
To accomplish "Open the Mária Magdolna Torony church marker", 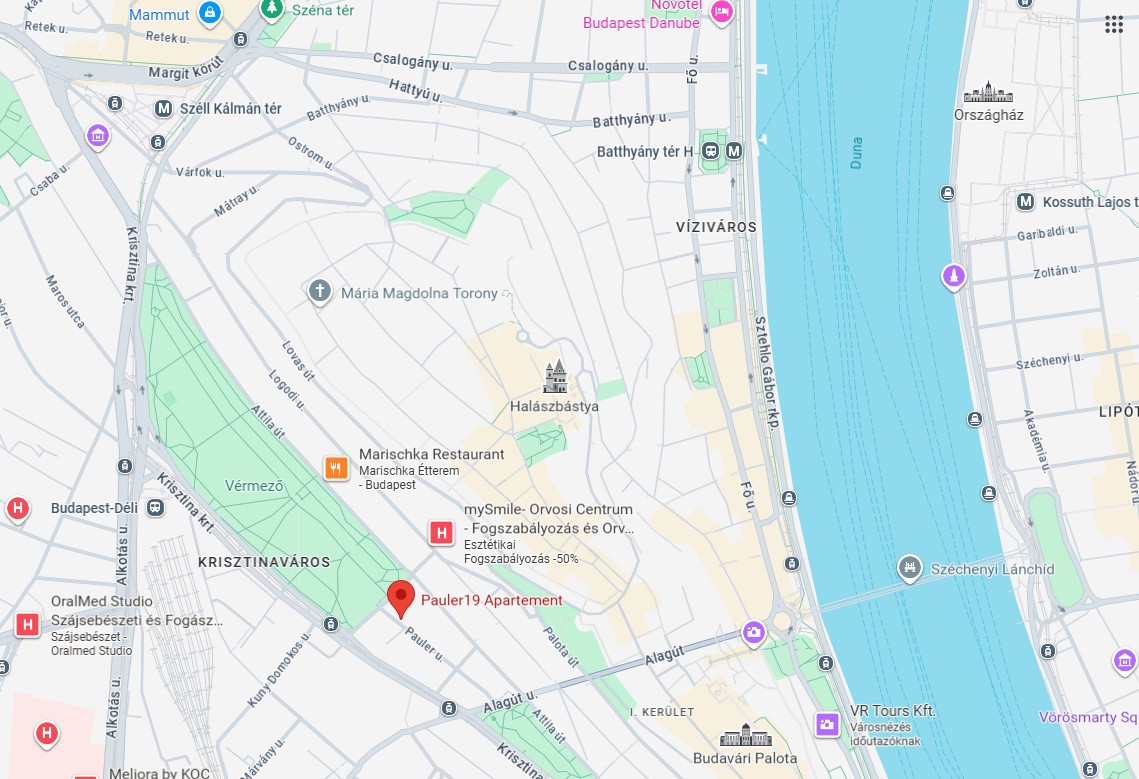I will click(x=320, y=292).
